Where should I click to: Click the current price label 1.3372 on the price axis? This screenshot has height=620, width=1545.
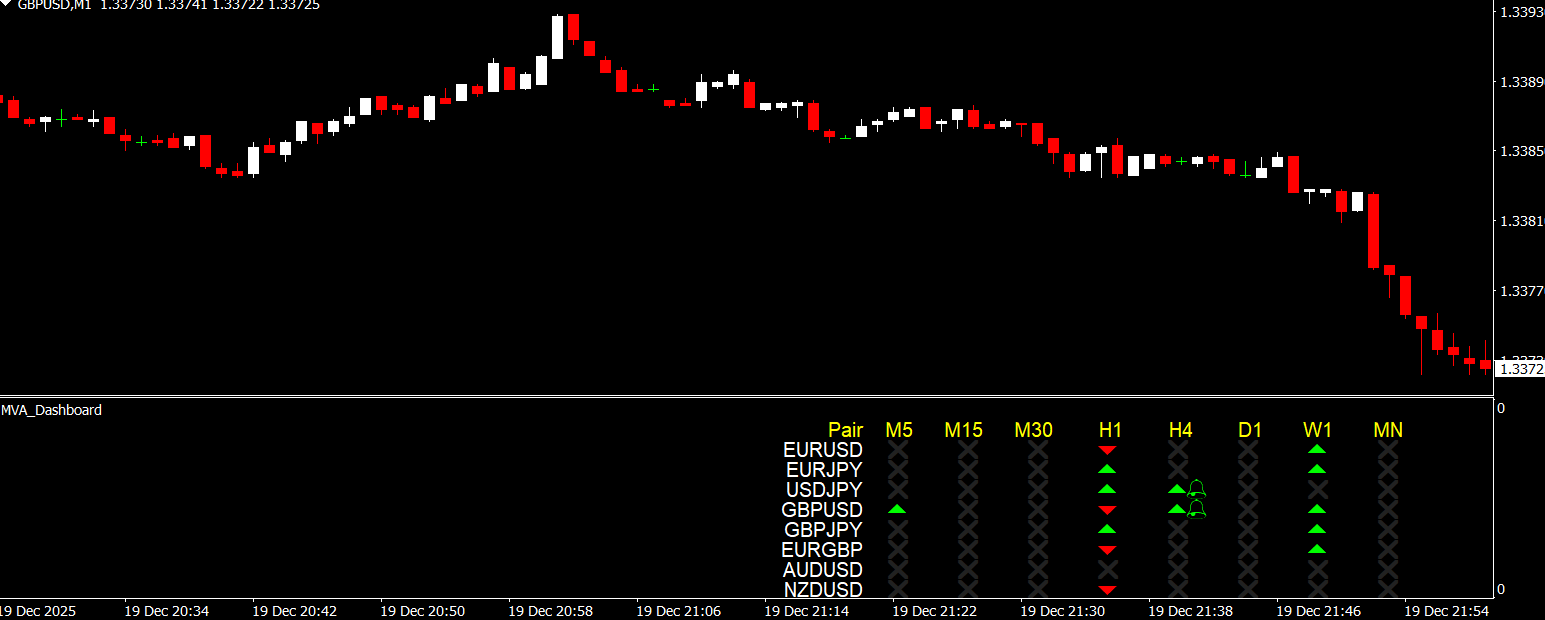tap(1519, 369)
